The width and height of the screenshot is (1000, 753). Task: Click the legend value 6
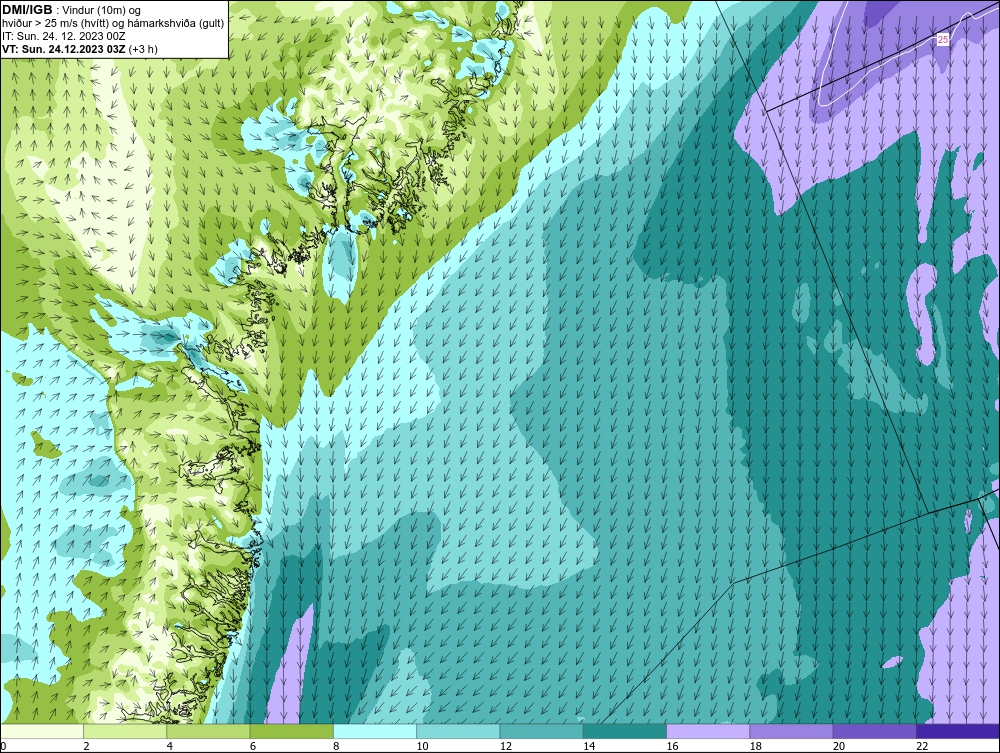[253, 746]
